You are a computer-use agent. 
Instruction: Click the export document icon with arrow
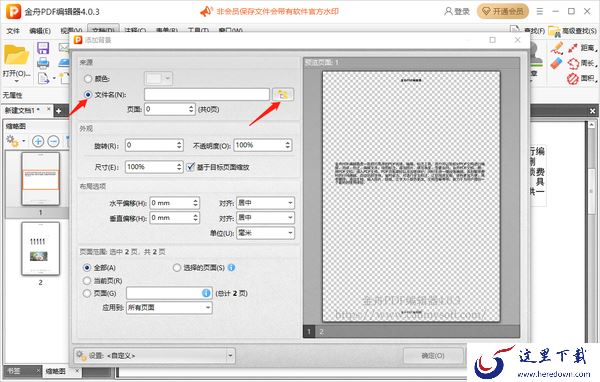coord(44,78)
